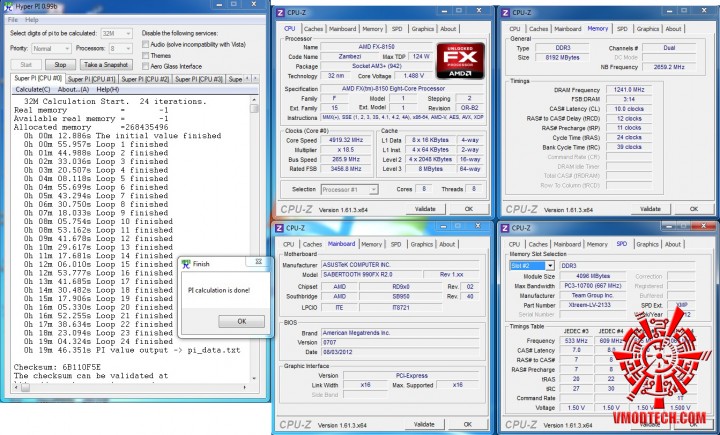Click CPU-Z logo icon in Mainboard window title
This screenshot has width=720, height=435.
tap(280, 228)
